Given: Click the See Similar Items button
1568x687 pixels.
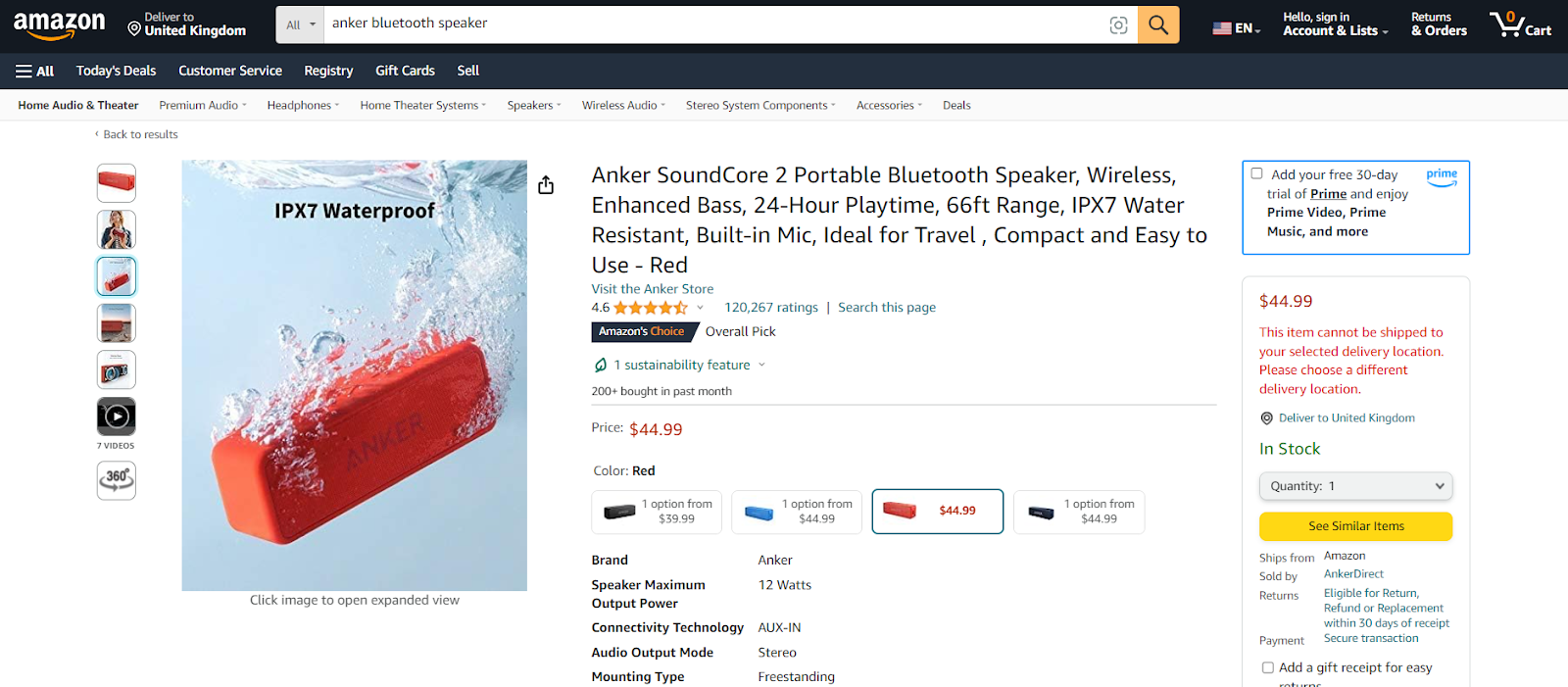Looking at the screenshot, I should [1355, 526].
